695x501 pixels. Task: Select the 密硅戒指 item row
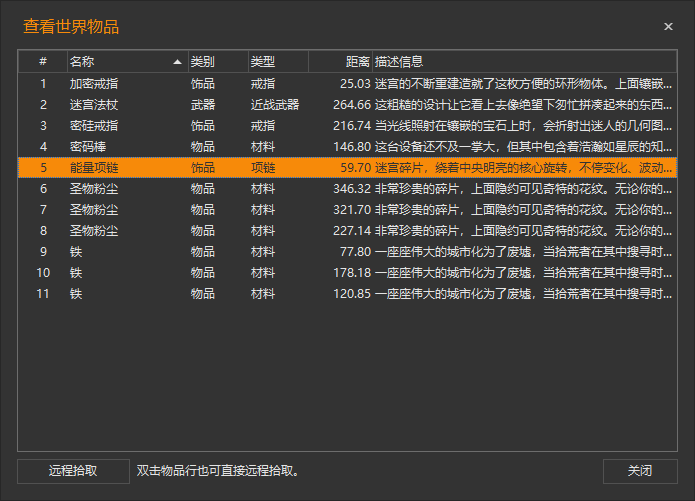coord(348,126)
